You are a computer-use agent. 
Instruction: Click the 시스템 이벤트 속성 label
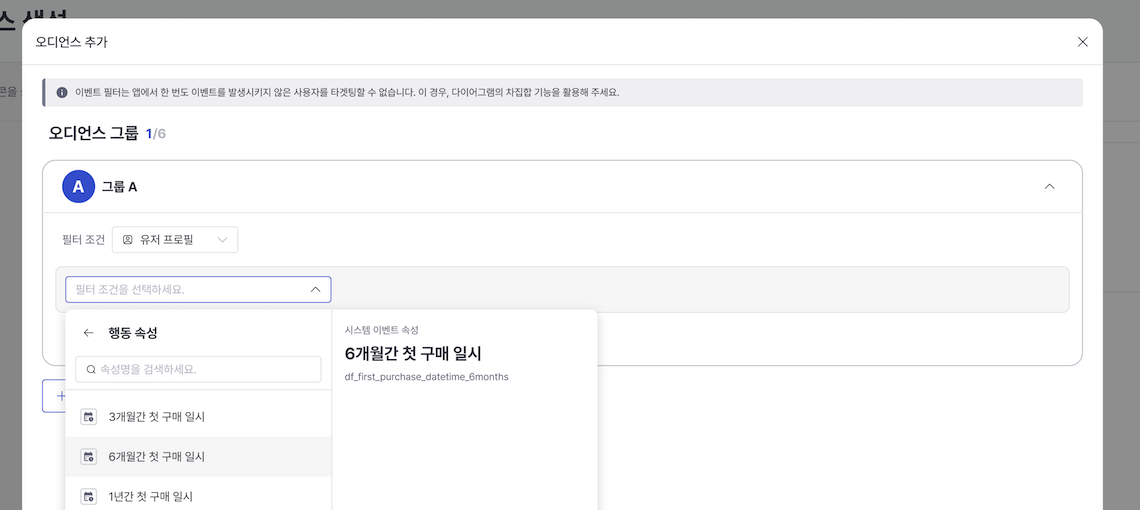coord(382,330)
